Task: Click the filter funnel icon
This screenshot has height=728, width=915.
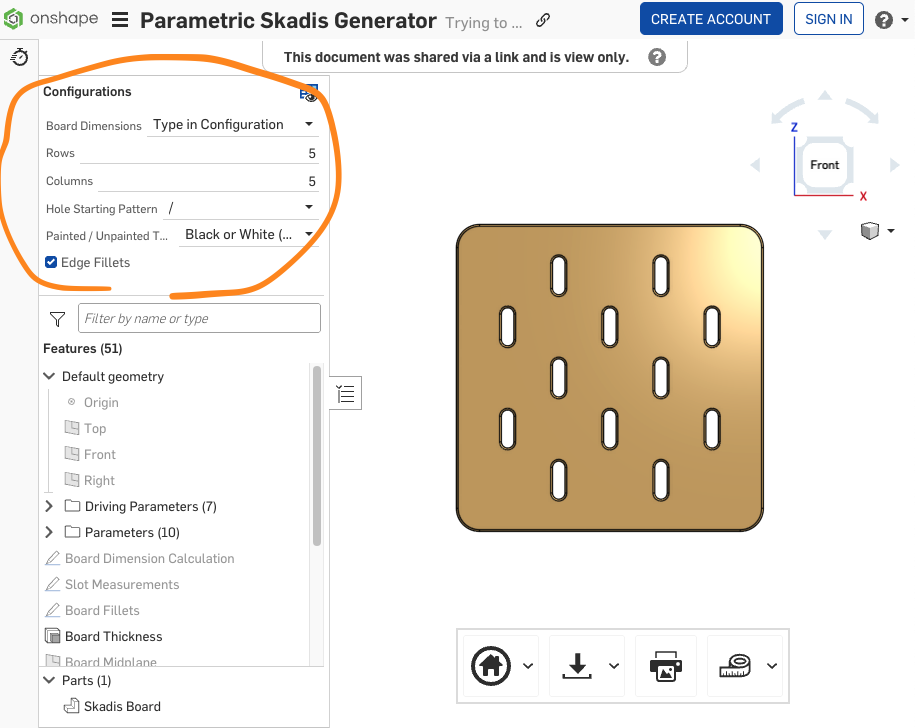Action: [57, 319]
